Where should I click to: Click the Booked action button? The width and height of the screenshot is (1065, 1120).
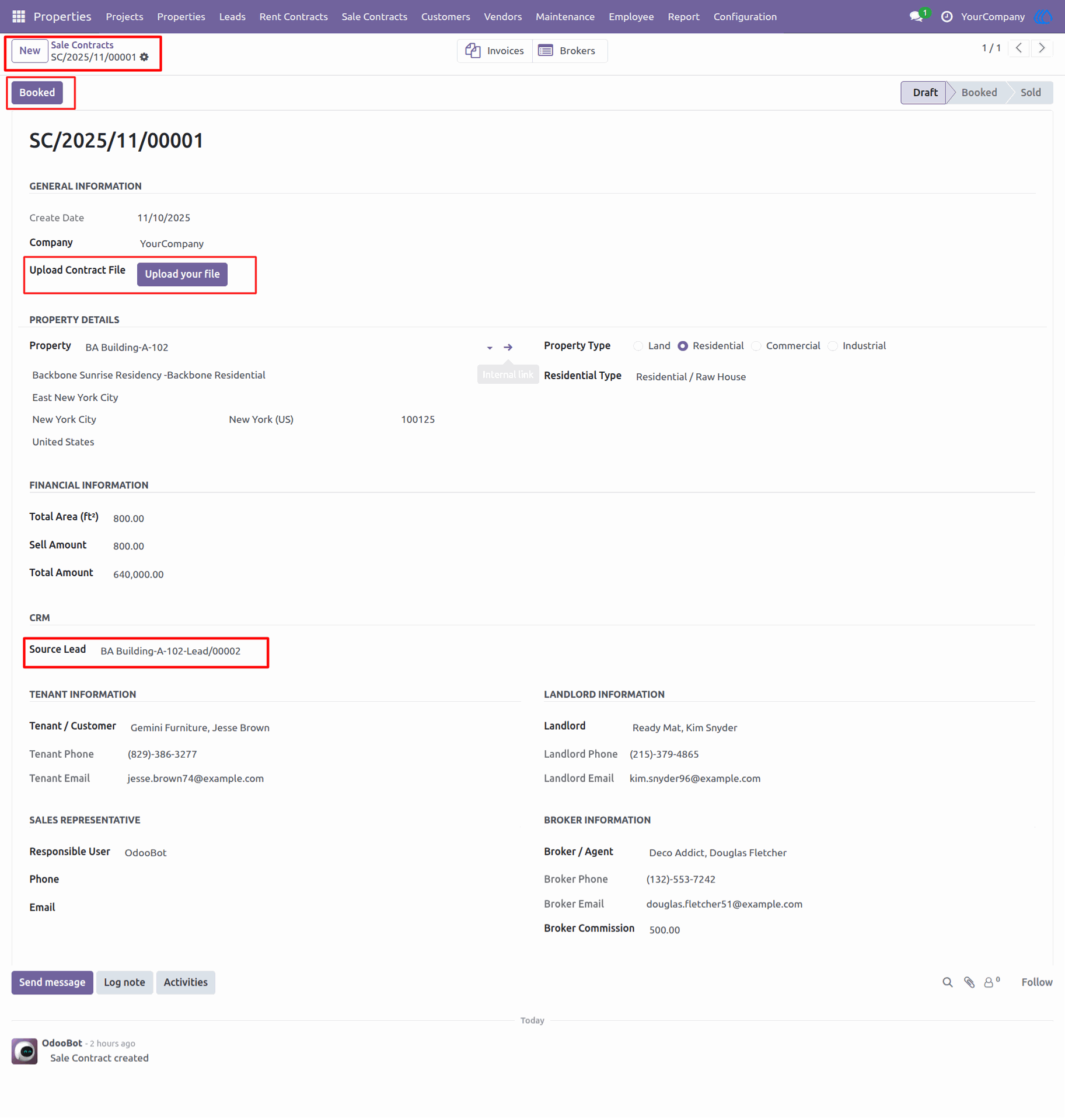coord(37,93)
